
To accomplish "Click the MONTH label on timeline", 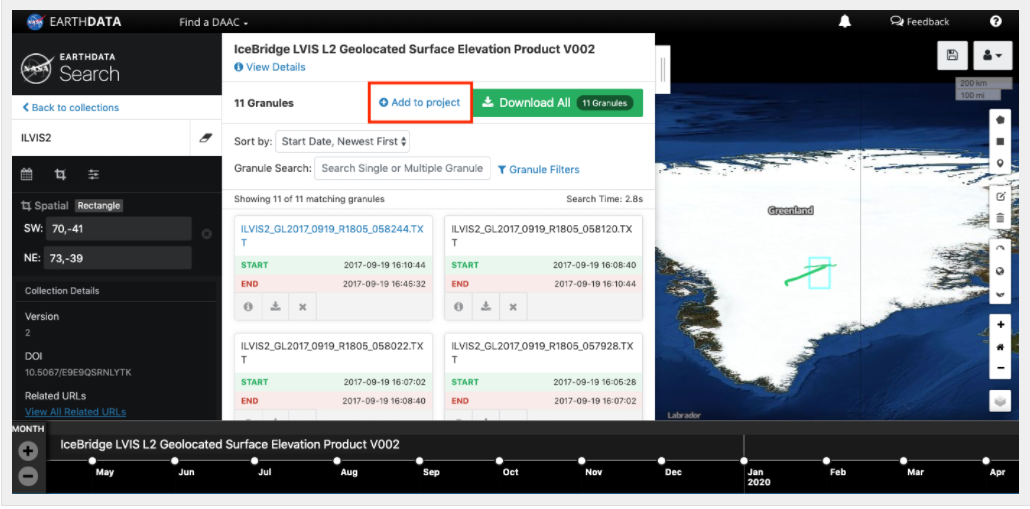I will [x=28, y=429].
